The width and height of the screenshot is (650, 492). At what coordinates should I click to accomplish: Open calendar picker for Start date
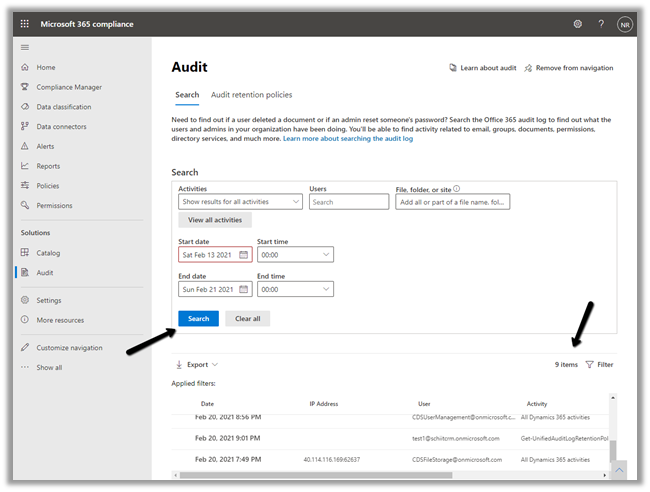pyautogui.click(x=243, y=255)
